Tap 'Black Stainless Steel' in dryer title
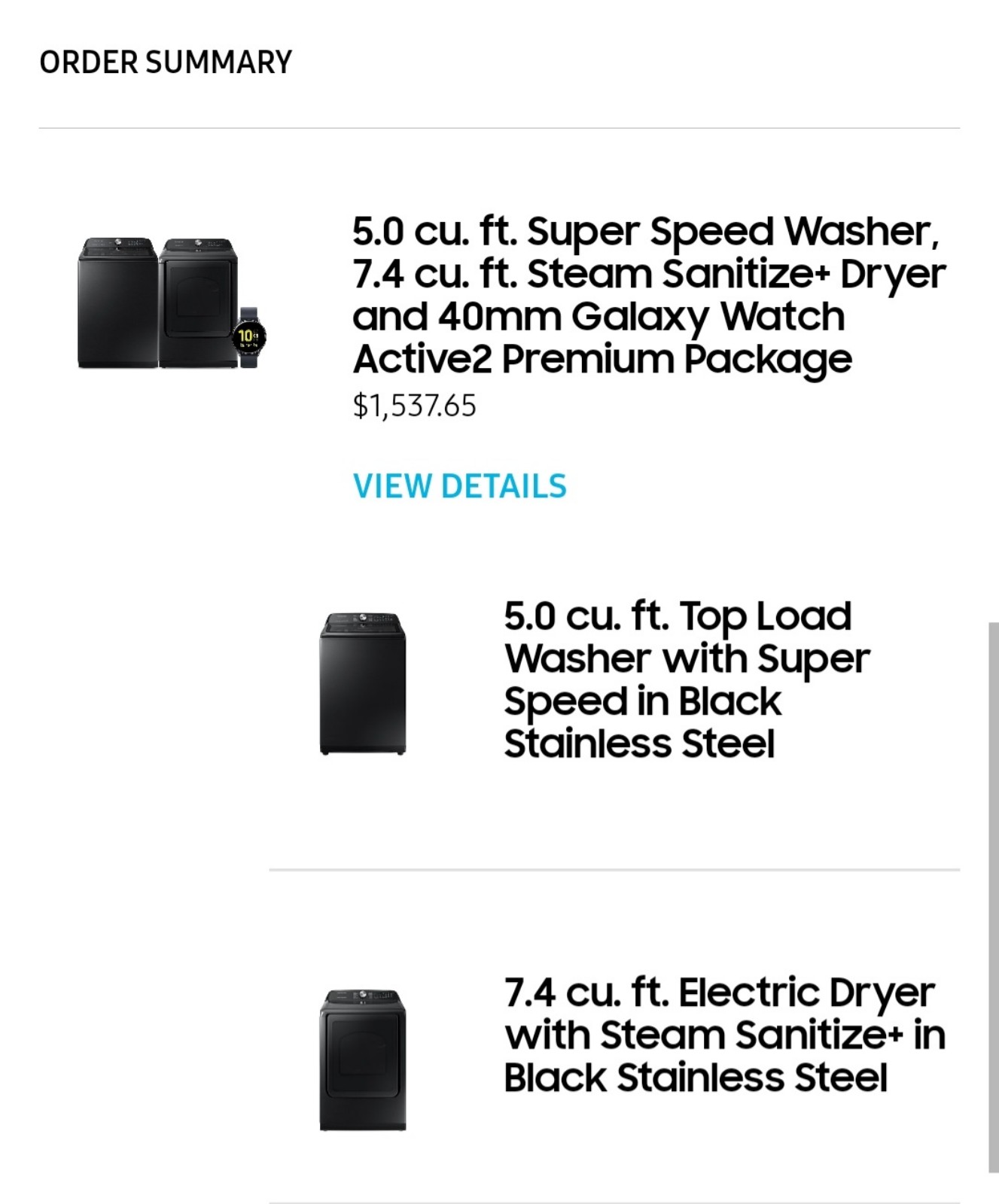The height and width of the screenshot is (1204, 999). [696, 1078]
